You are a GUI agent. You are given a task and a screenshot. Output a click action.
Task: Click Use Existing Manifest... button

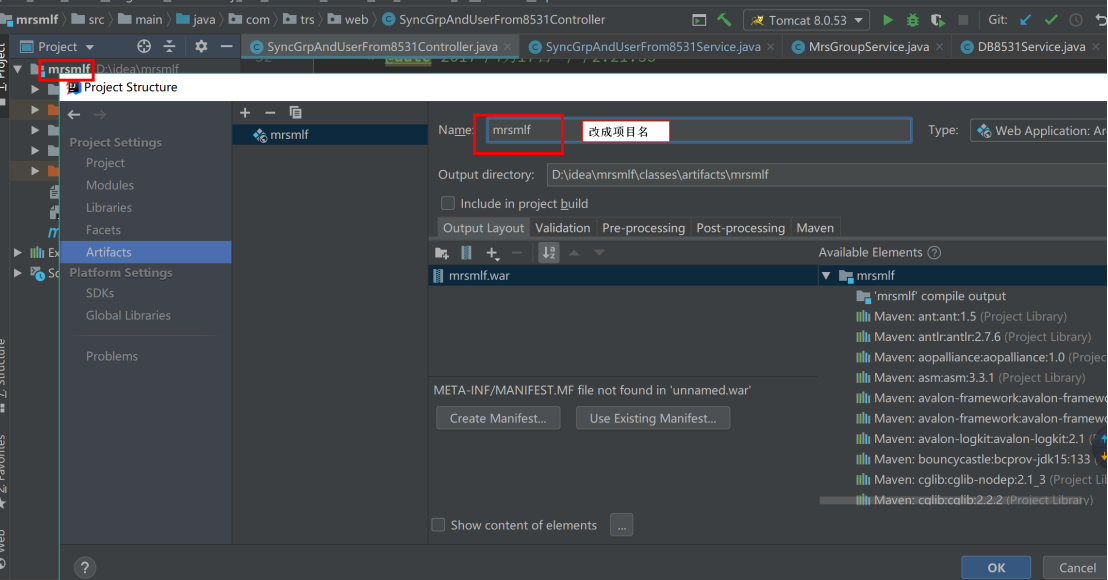point(653,418)
